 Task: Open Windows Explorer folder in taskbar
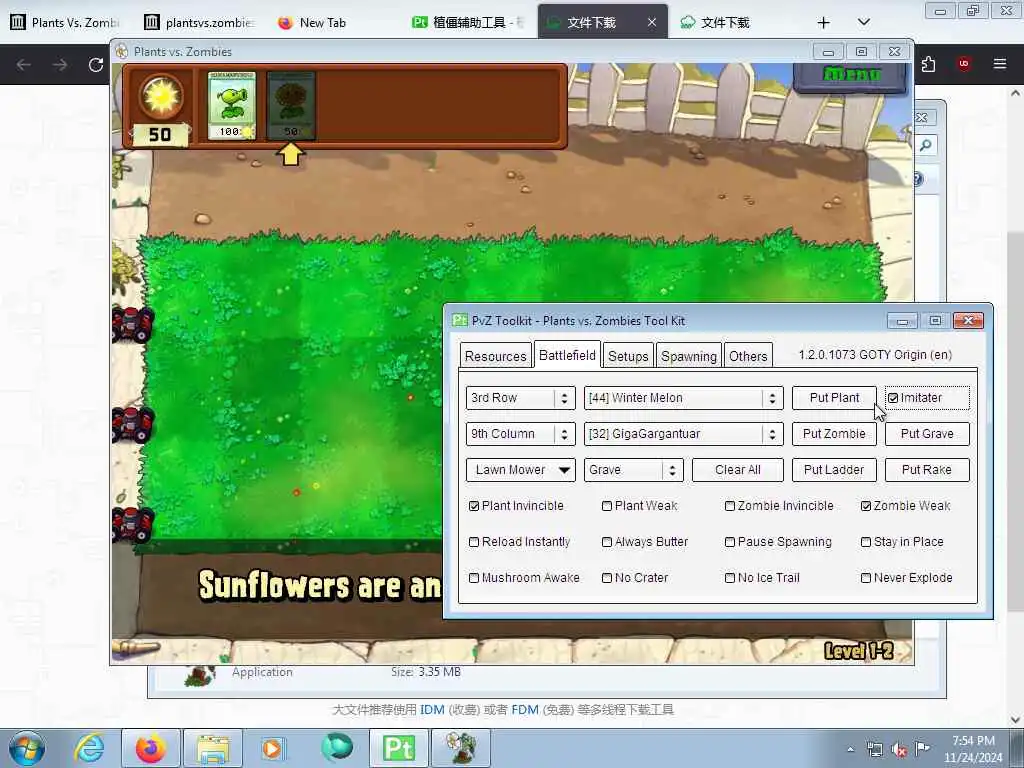click(213, 748)
